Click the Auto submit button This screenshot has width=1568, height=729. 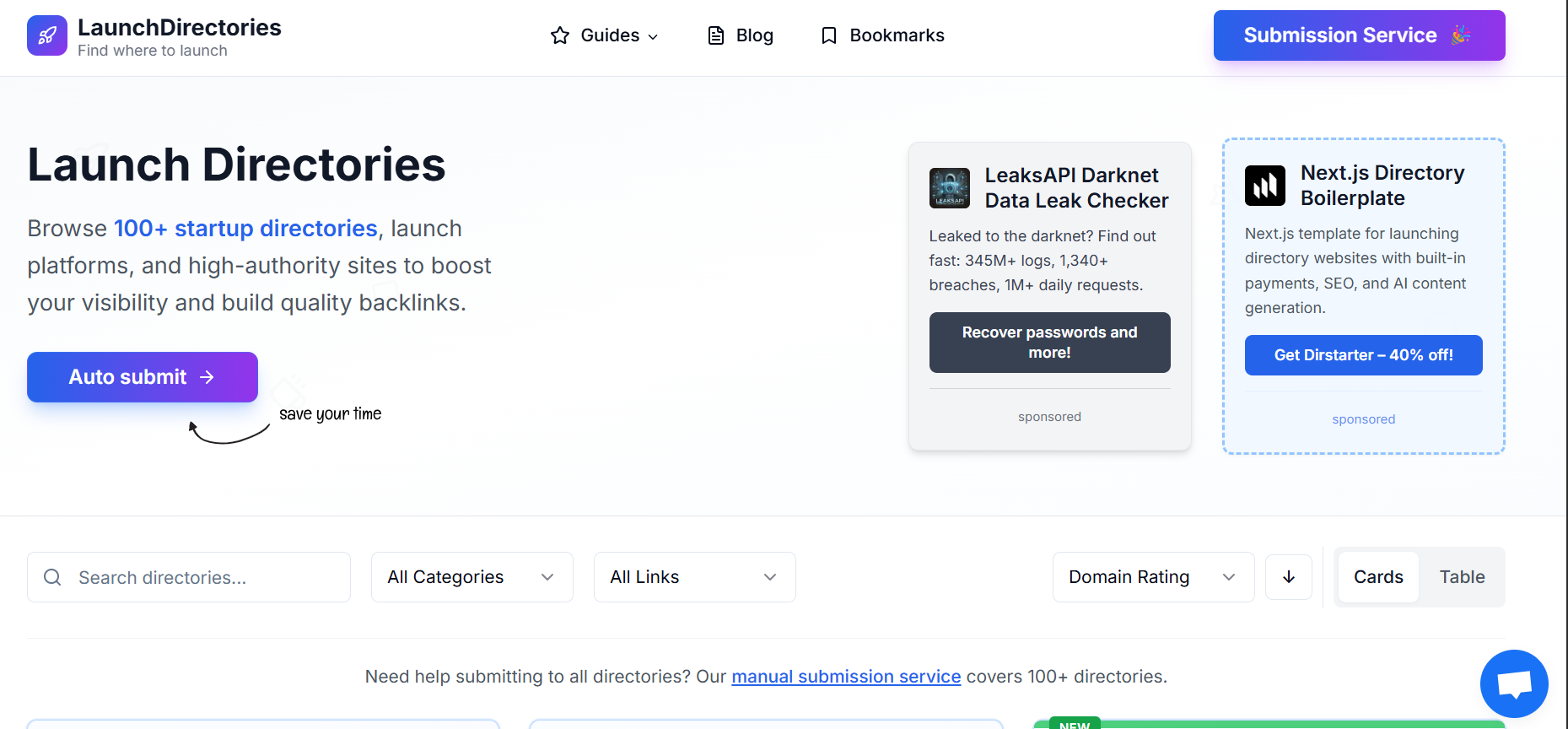click(142, 377)
